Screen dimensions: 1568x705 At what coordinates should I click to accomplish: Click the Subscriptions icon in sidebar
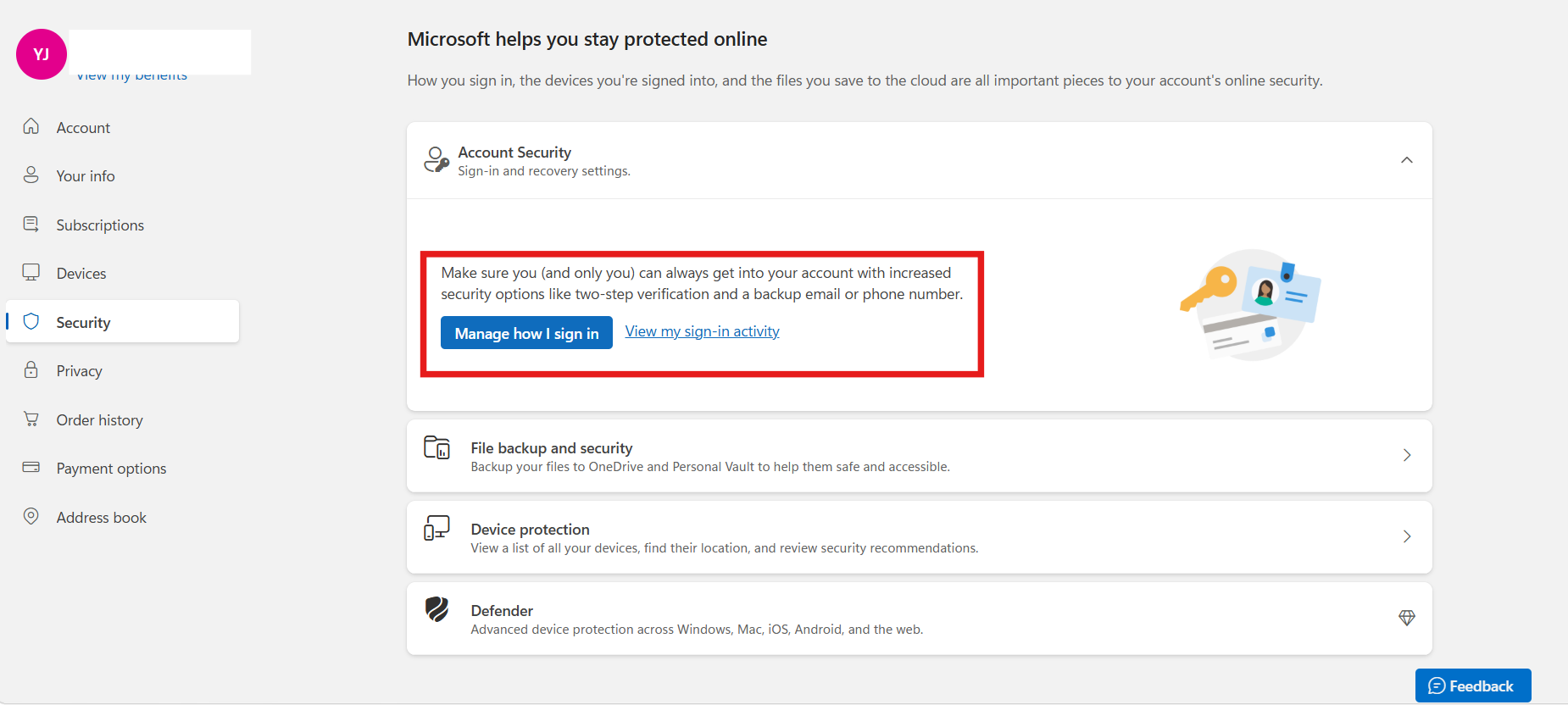tap(31, 224)
